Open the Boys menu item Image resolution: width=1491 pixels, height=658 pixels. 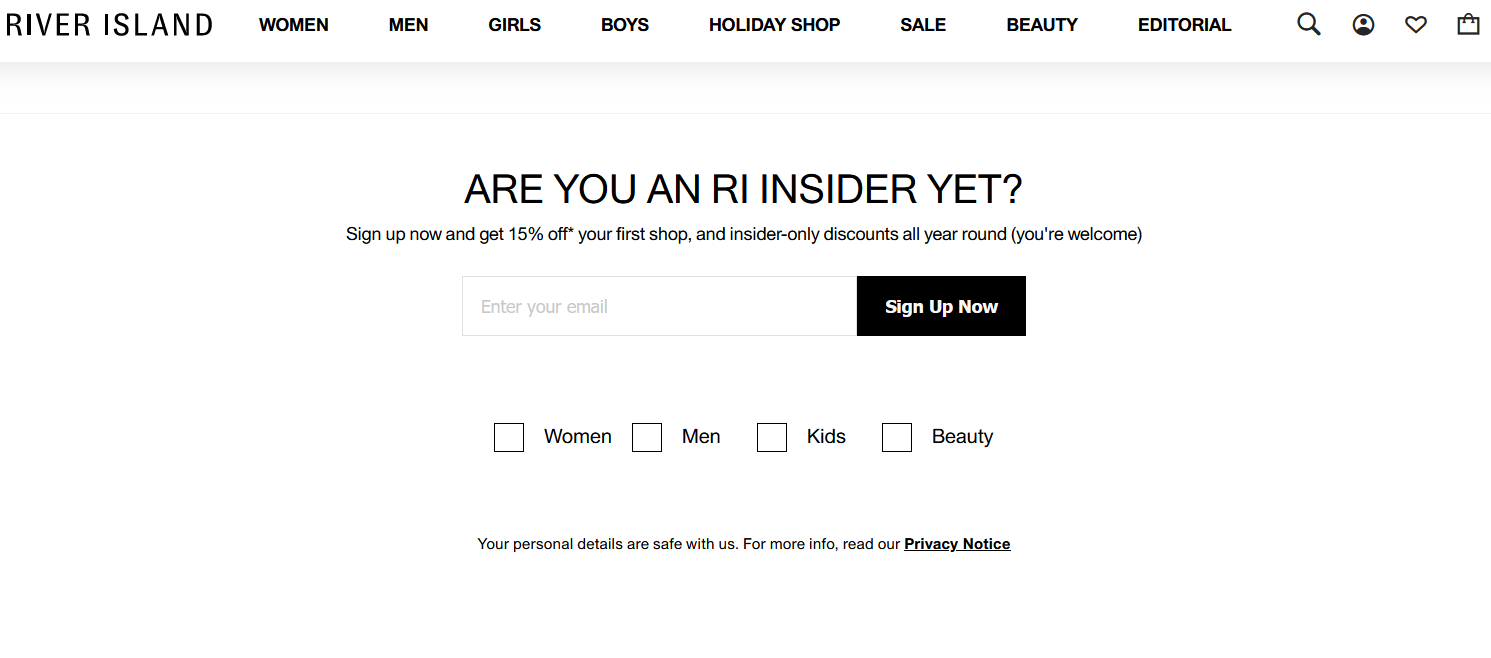[x=625, y=25]
